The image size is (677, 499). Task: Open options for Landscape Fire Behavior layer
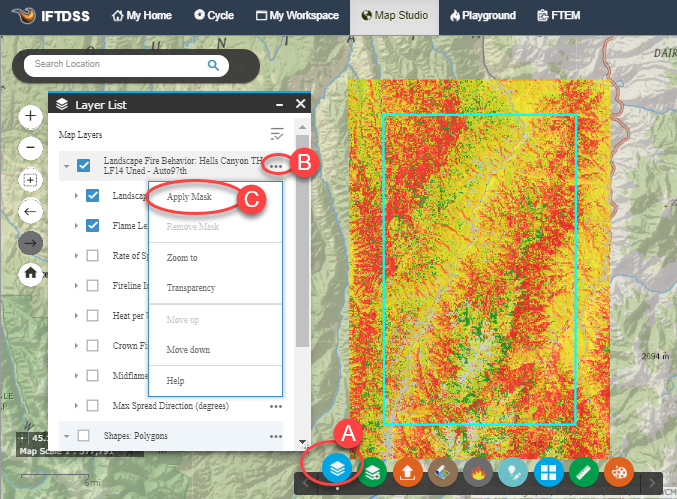click(x=275, y=166)
